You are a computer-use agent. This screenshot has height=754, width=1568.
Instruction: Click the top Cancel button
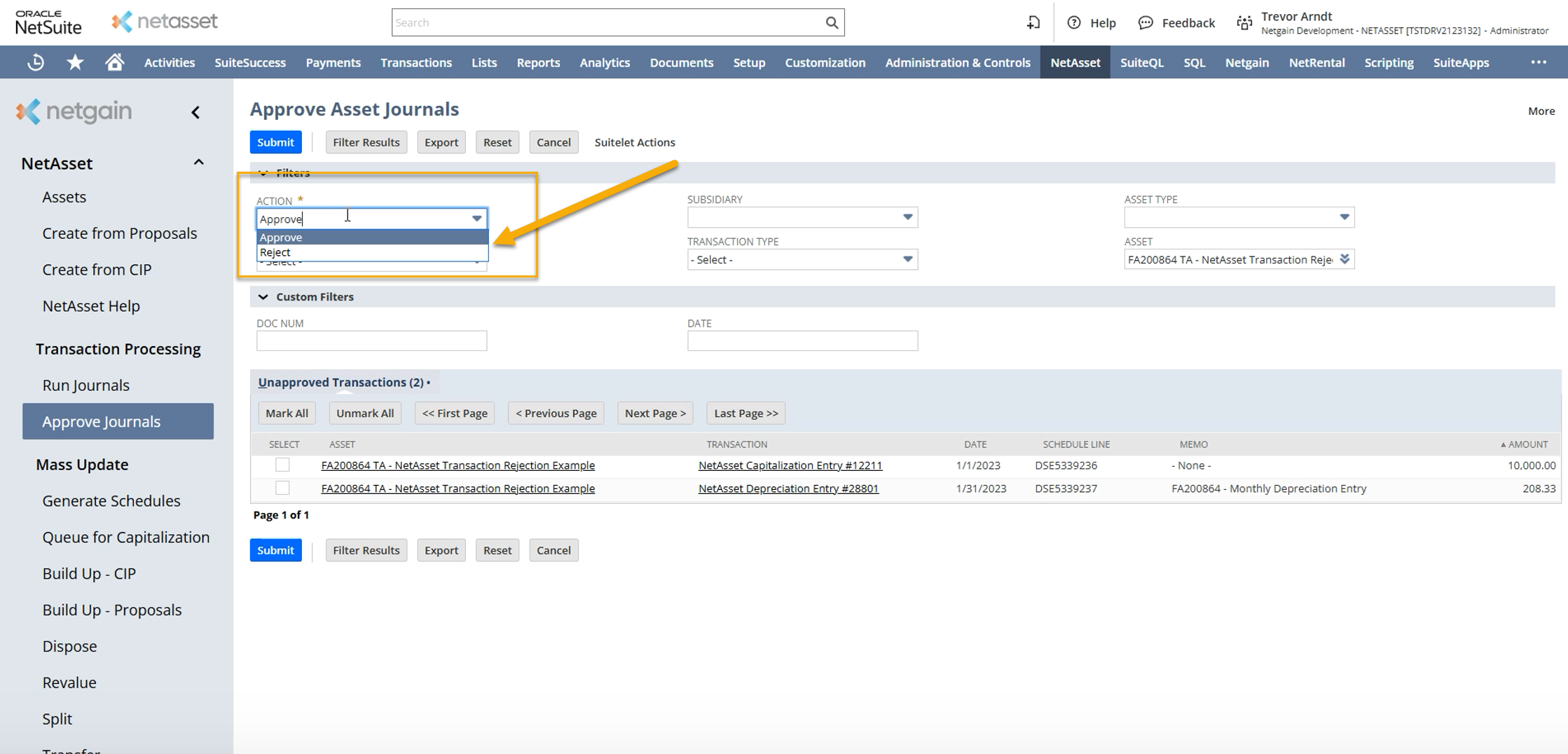[553, 142]
